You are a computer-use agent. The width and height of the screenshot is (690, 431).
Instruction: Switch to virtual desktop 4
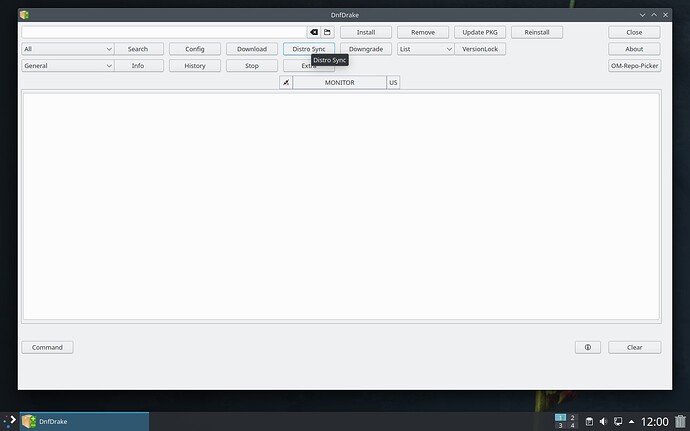click(572, 425)
